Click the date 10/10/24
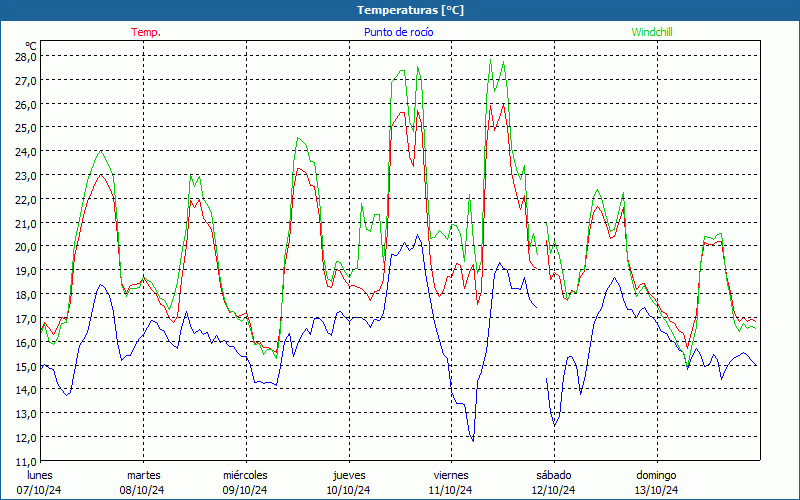The width and height of the screenshot is (800, 500). point(348,490)
